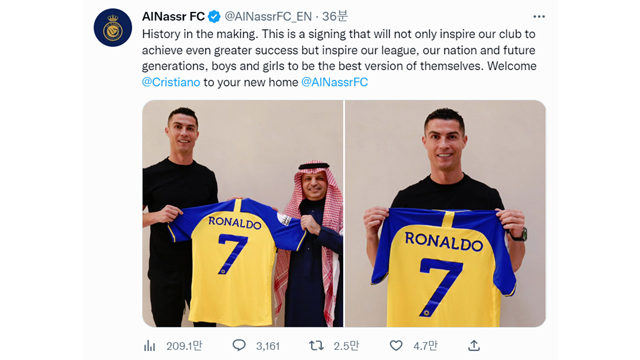This screenshot has height=360, width=640.
Task: Click the tweet body text
Action: pyautogui.click(x=339, y=58)
